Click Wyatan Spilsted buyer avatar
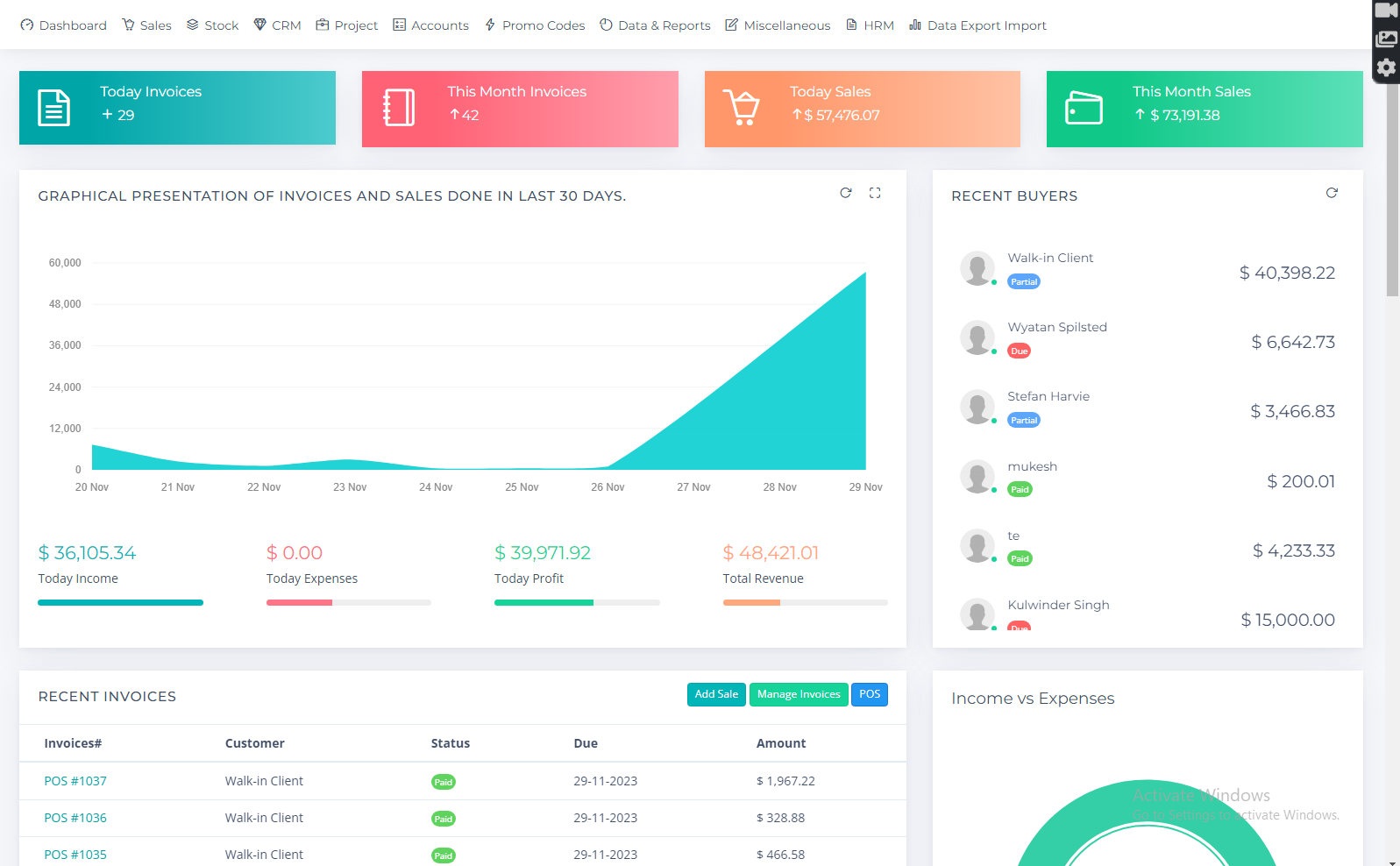 point(977,337)
